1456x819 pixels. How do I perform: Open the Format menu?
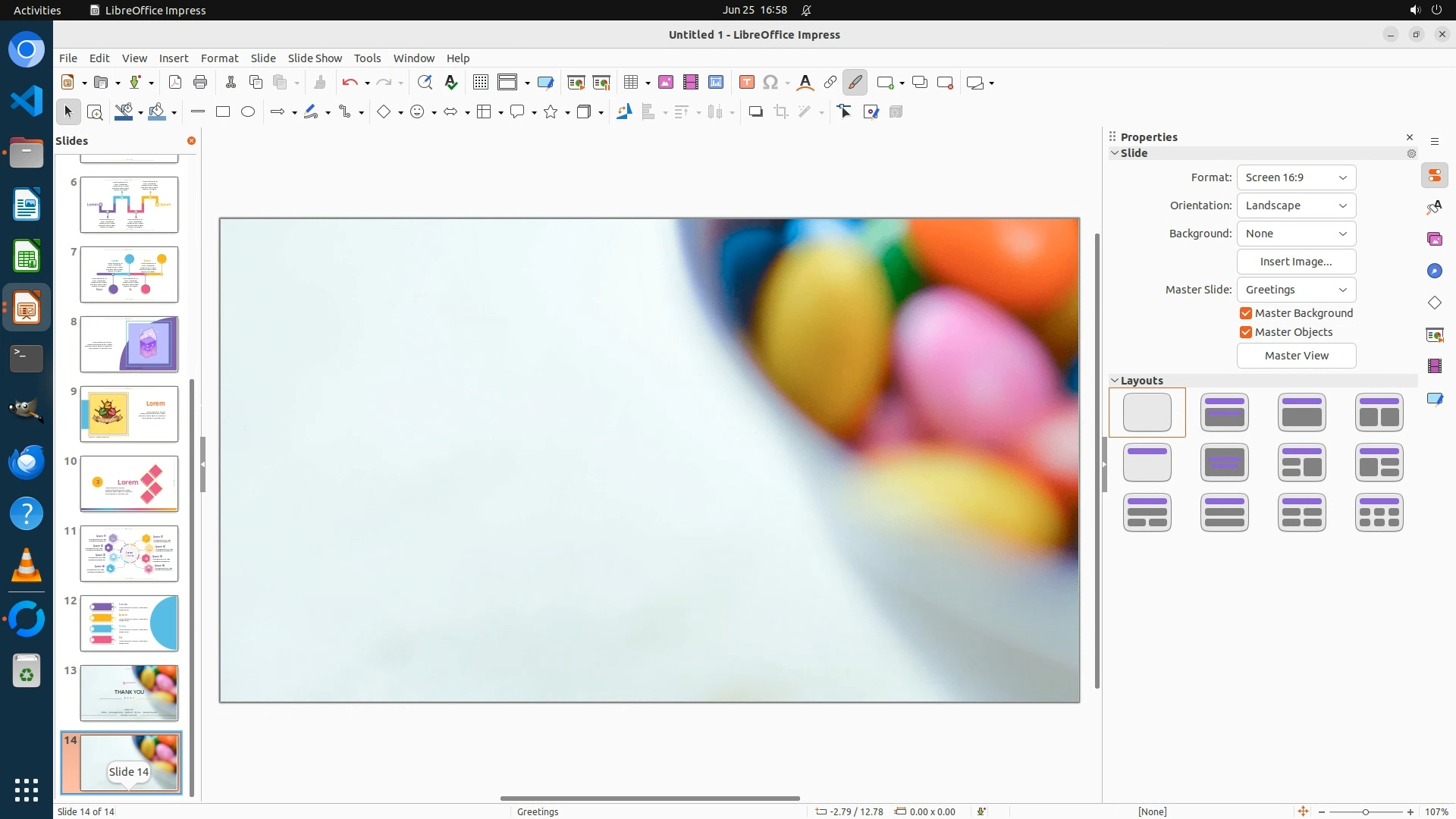[x=219, y=58]
